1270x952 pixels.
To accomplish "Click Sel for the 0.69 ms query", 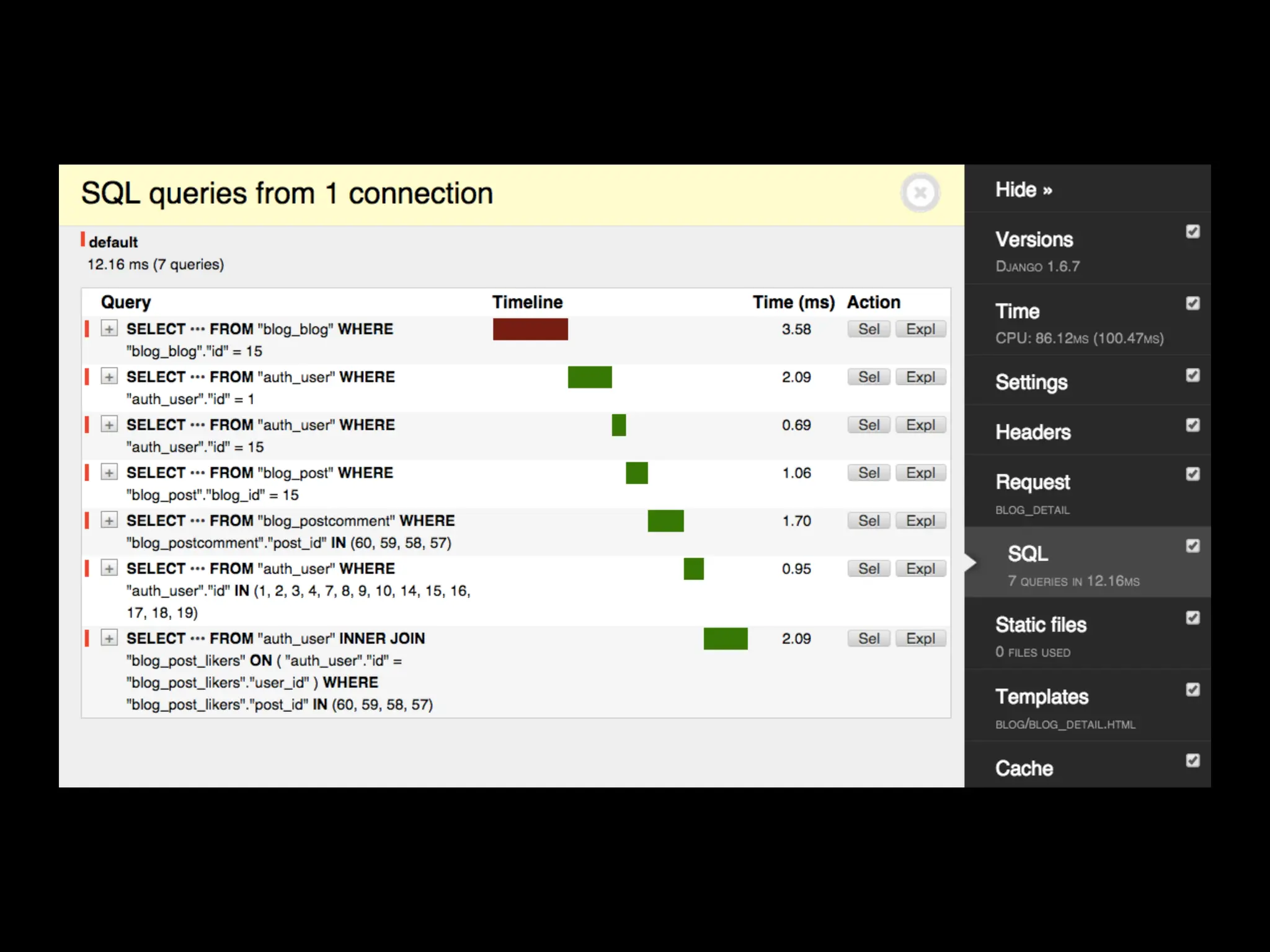I will (x=869, y=425).
